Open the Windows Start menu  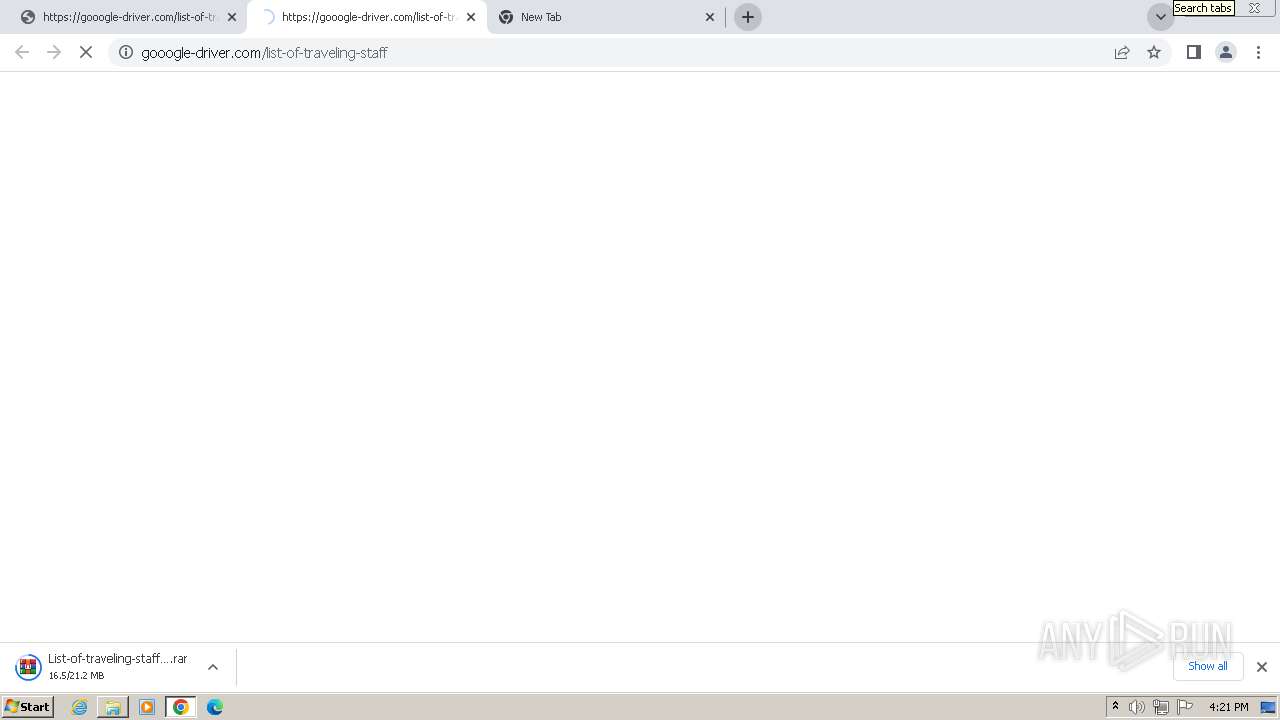tap(28, 707)
